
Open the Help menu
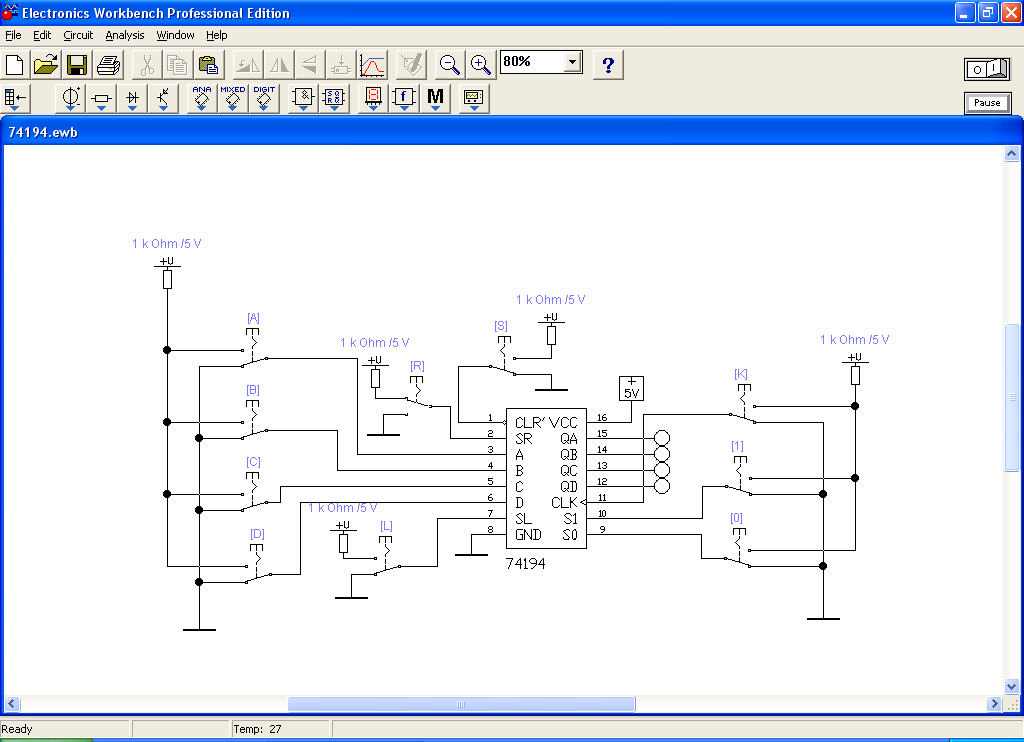click(x=216, y=35)
